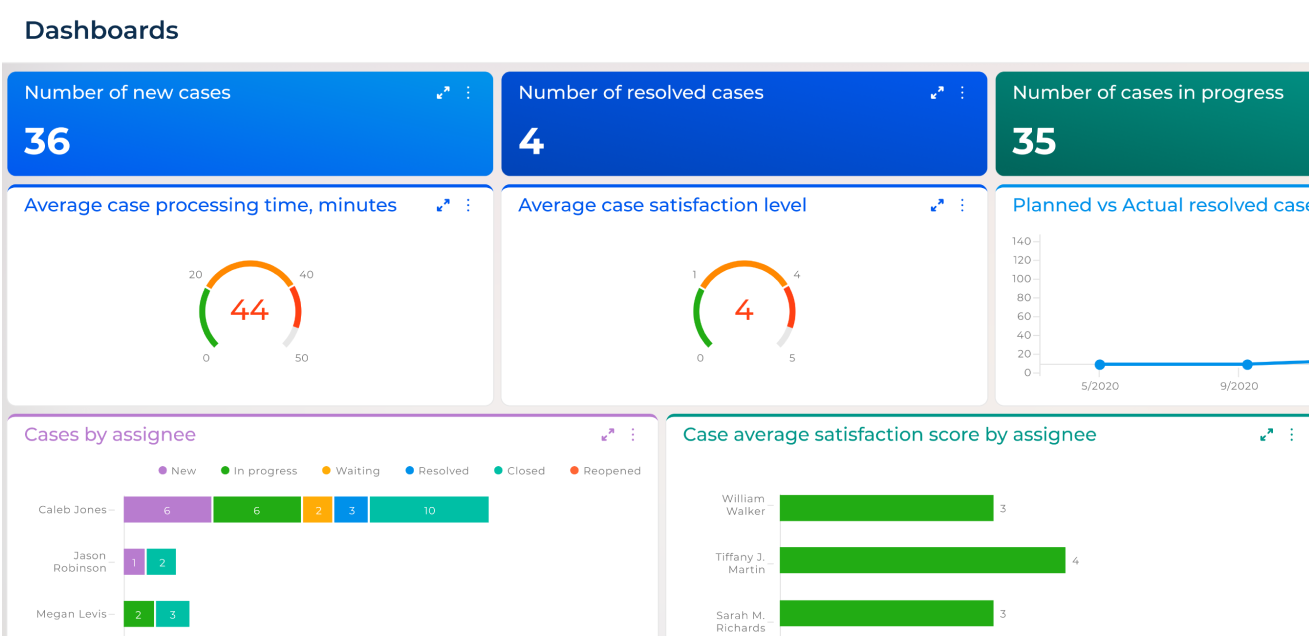Expand the Number of new cases widget
Image resolution: width=1309 pixels, height=636 pixels.
(443, 92)
